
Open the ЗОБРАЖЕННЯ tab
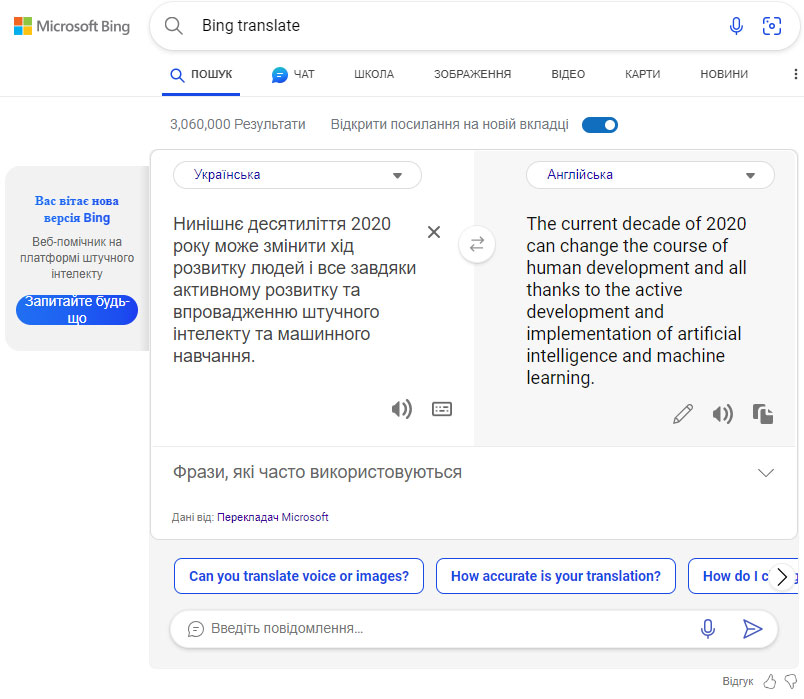(x=472, y=74)
